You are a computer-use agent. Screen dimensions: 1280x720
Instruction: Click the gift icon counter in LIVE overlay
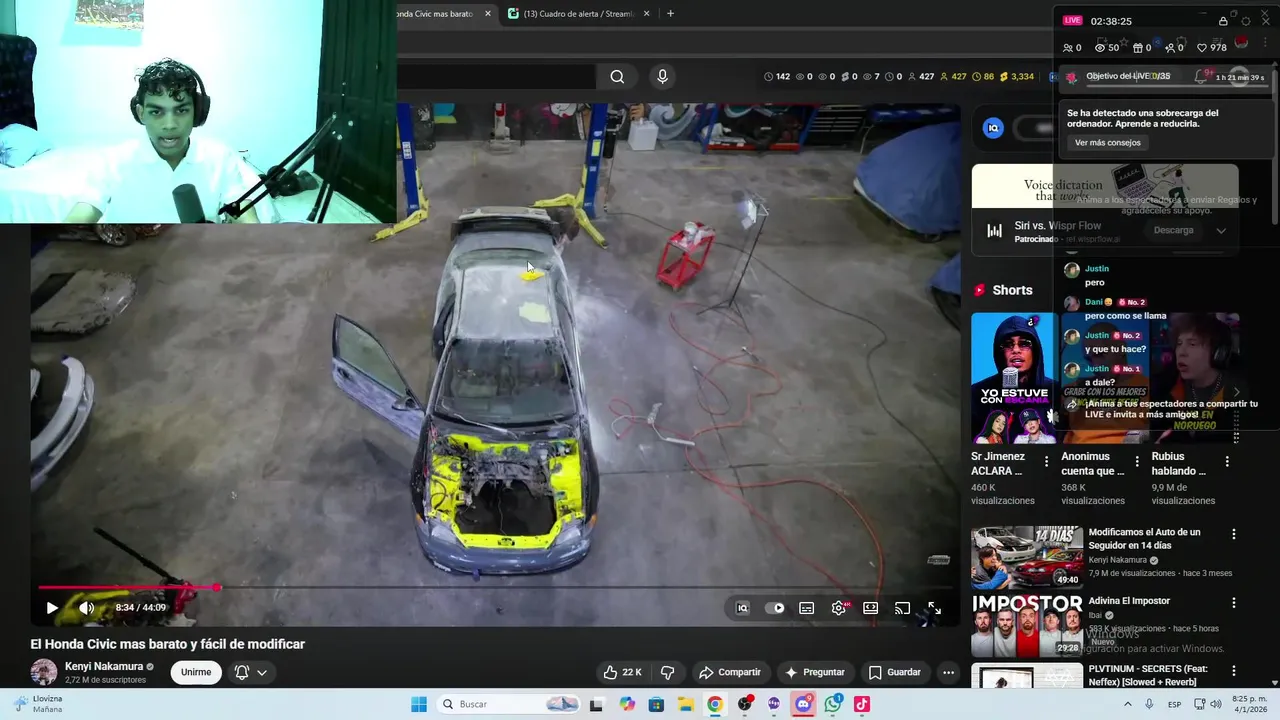pyautogui.click(x=1141, y=48)
